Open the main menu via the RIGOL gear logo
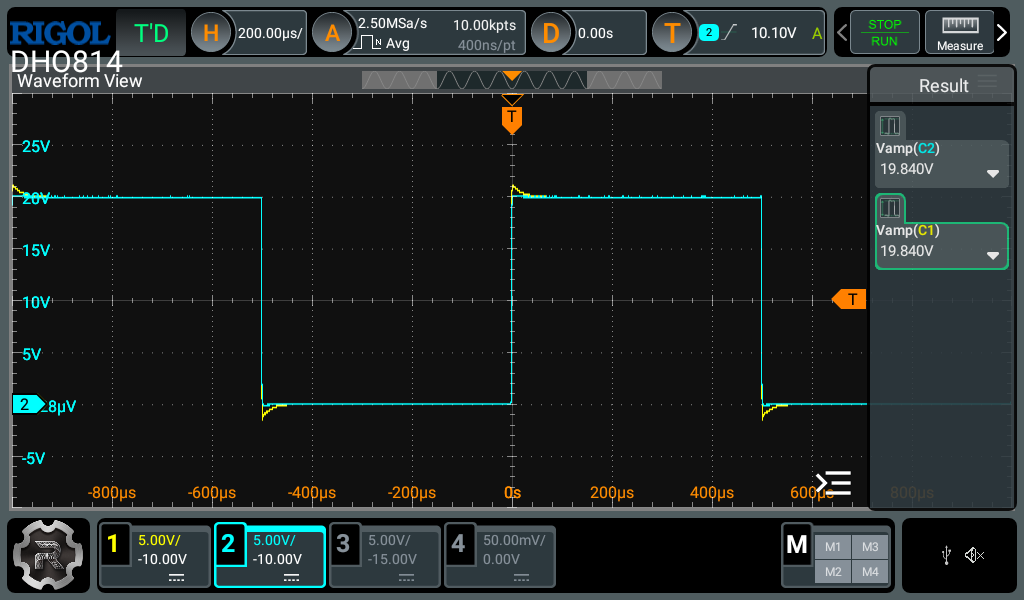This screenshot has width=1024, height=600. [47, 555]
